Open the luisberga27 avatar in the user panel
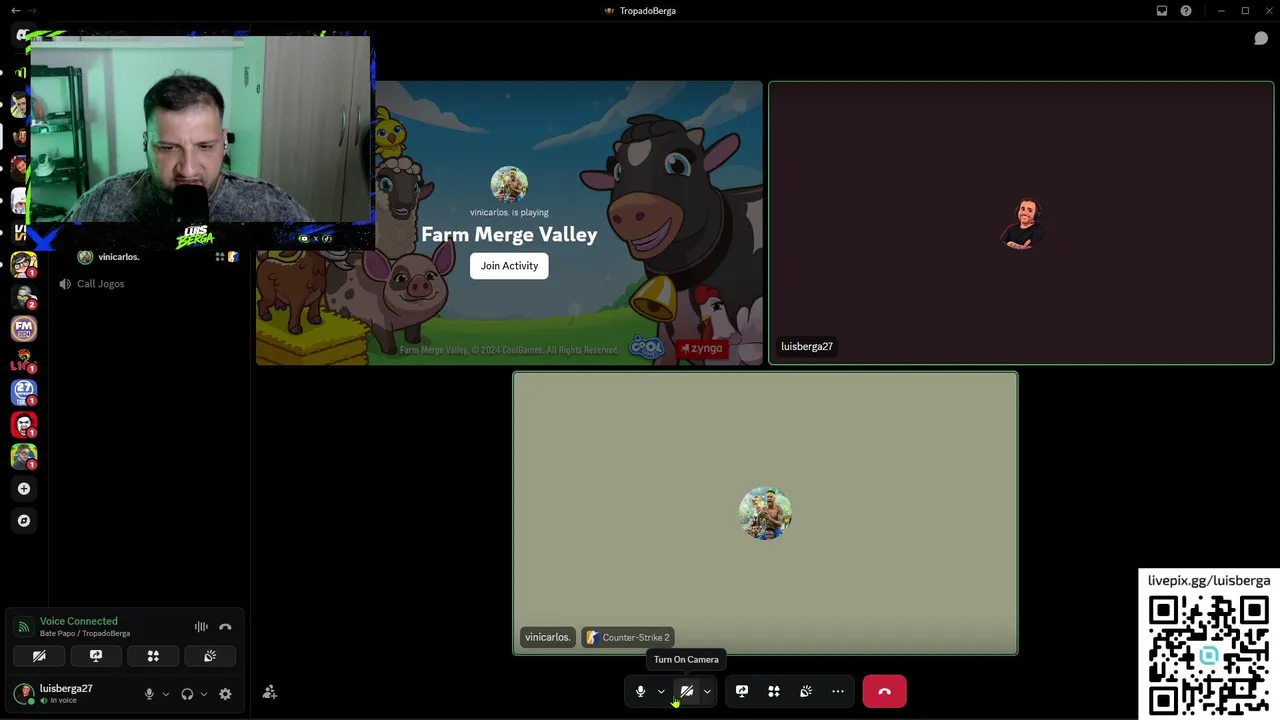 (x=23, y=692)
